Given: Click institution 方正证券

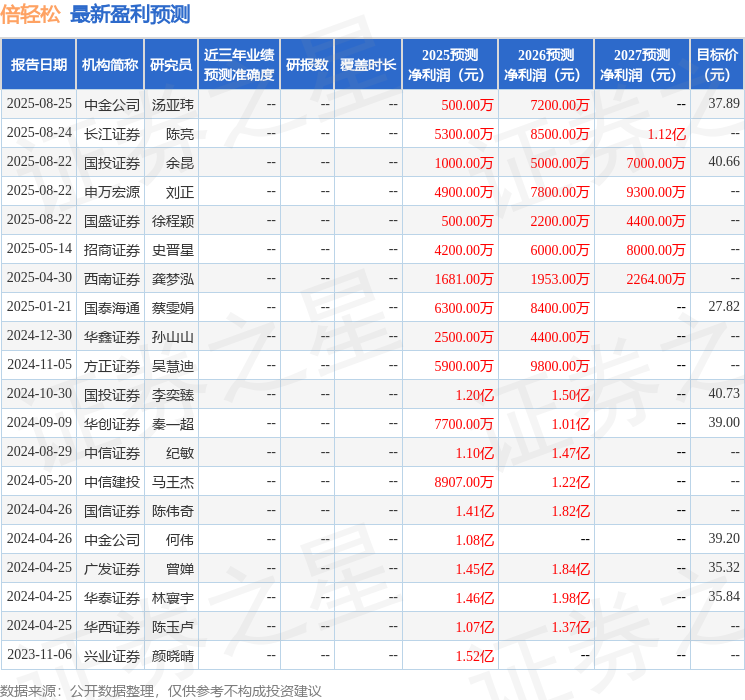Looking at the screenshot, I should pos(112,366).
